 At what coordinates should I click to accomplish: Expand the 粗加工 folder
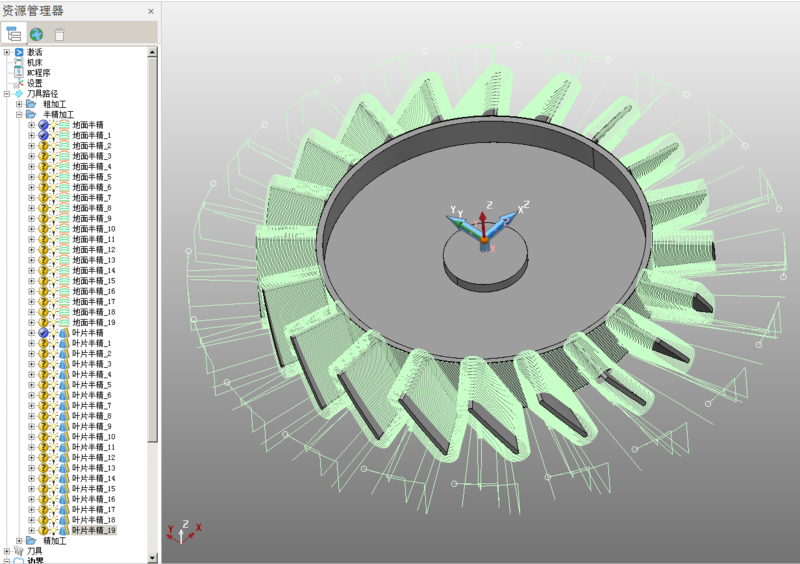[x=19, y=104]
